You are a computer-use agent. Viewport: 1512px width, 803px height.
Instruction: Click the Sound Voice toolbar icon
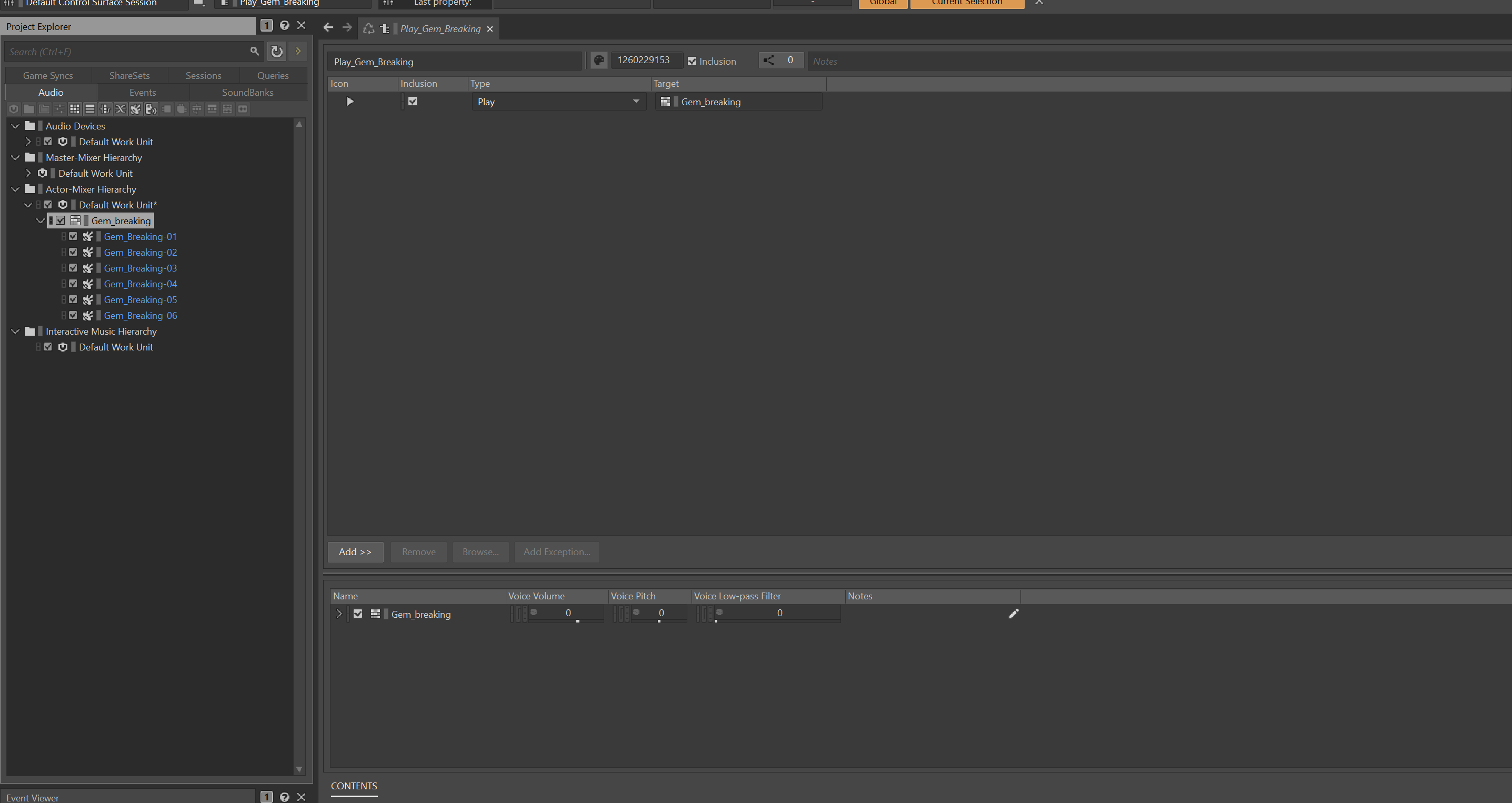[x=151, y=109]
